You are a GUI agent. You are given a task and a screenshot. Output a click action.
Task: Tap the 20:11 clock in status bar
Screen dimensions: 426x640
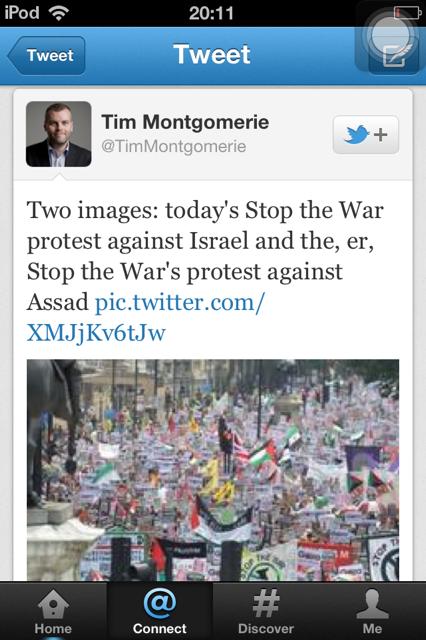click(211, 13)
